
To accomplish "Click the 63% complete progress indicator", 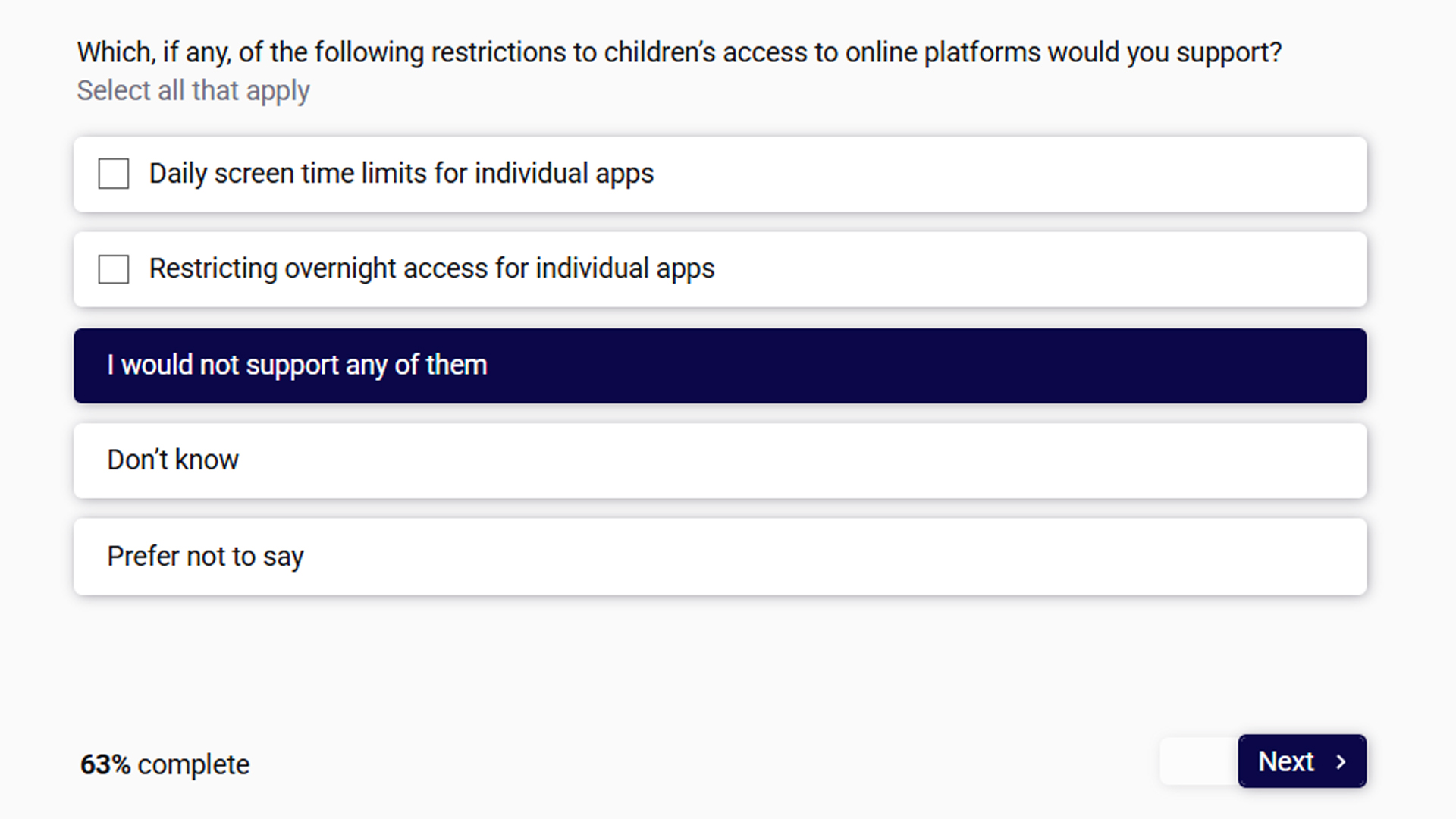I will coord(165,764).
